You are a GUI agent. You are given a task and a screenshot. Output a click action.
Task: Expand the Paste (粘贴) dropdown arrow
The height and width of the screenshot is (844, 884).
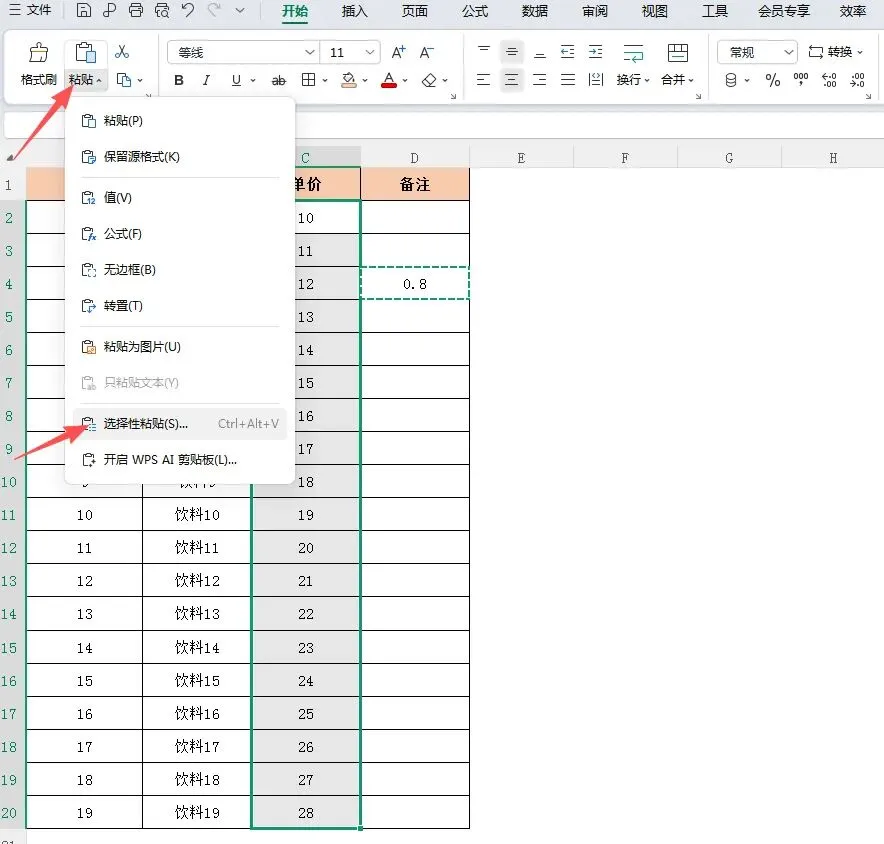pos(99,81)
